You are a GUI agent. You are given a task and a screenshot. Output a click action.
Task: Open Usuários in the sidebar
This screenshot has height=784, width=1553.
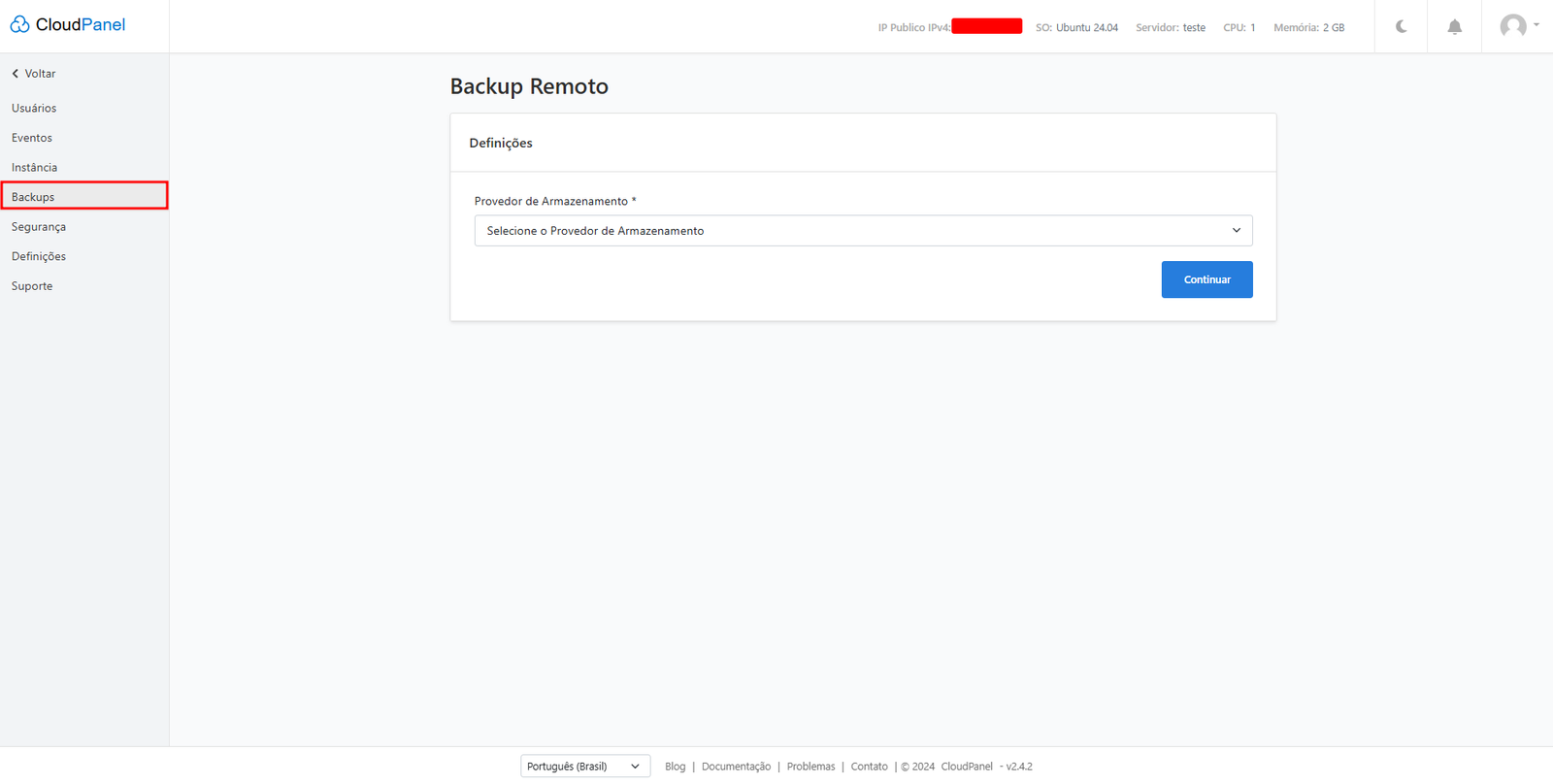click(x=34, y=109)
